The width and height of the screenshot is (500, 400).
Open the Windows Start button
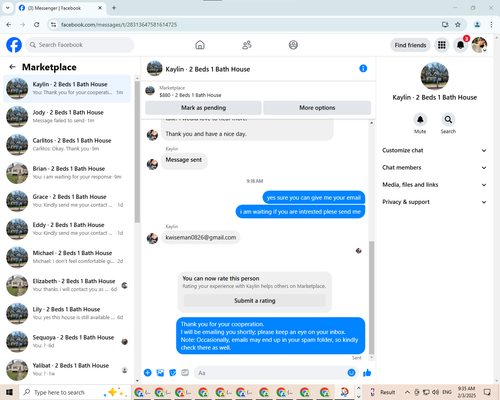click(x=9, y=392)
